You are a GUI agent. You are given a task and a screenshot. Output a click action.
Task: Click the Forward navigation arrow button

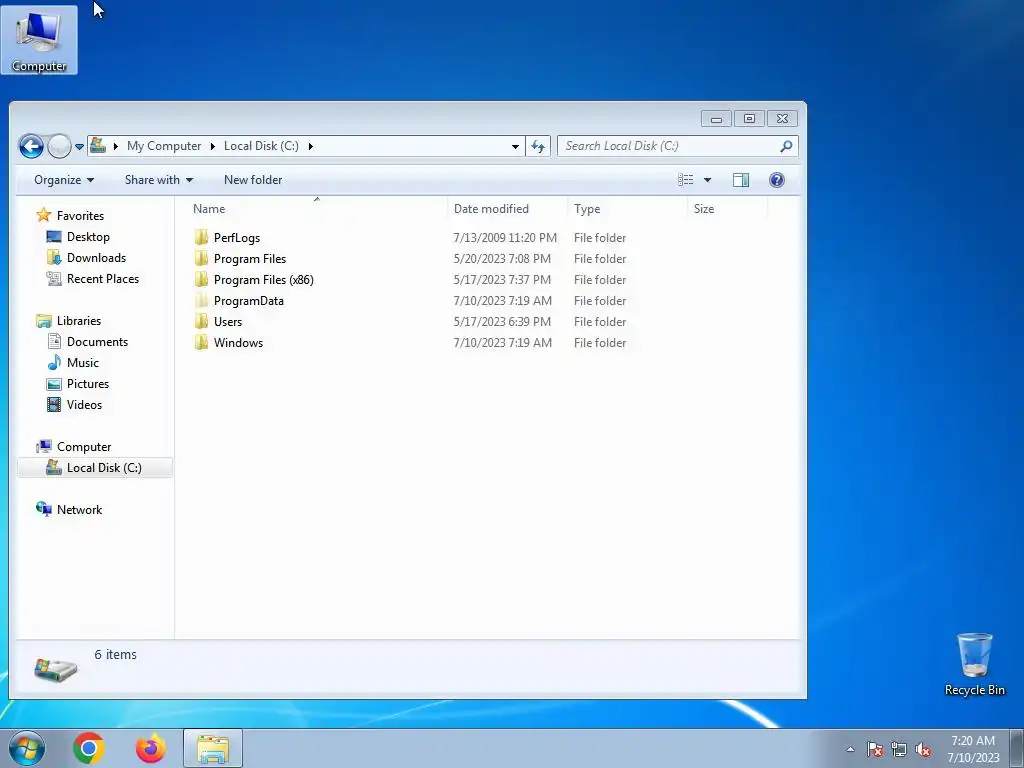[x=59, y=146]
